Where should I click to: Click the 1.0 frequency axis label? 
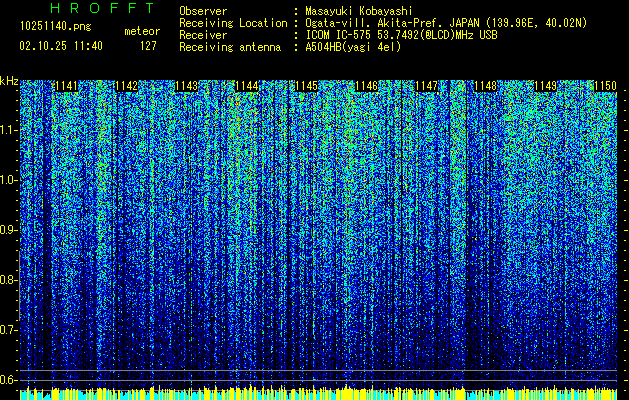pos(8,180)
